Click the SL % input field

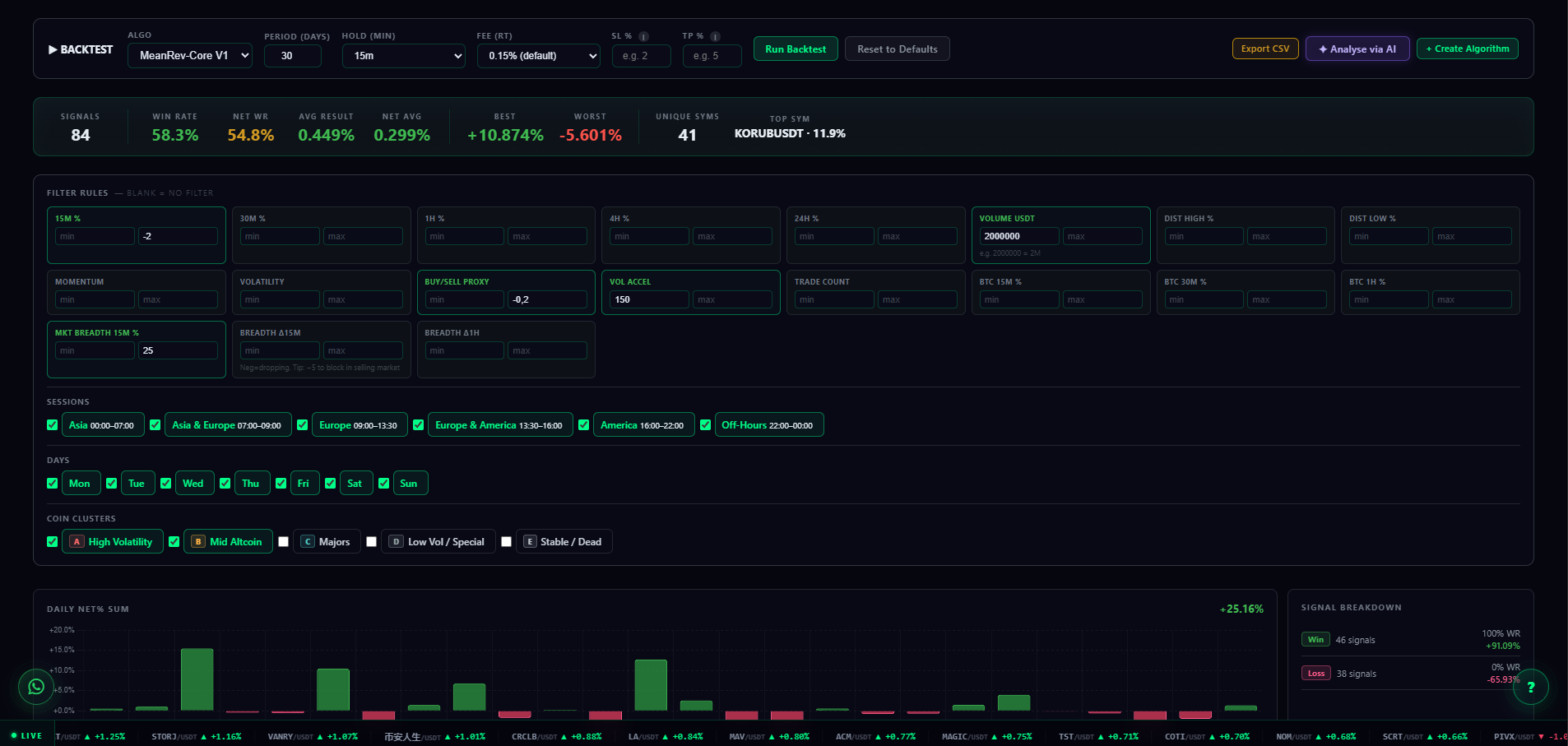pos(642,55)
